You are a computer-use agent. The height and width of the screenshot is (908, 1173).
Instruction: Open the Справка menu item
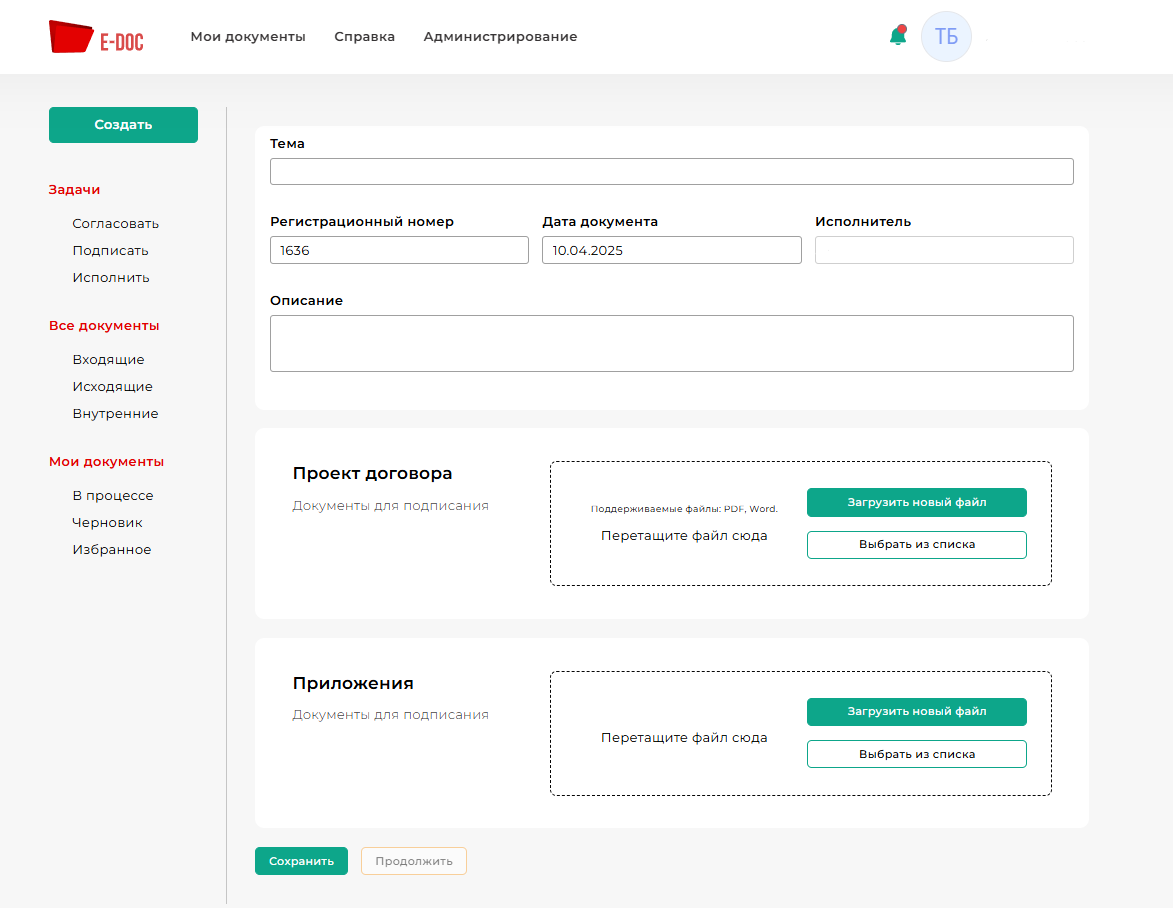(364, 37)
